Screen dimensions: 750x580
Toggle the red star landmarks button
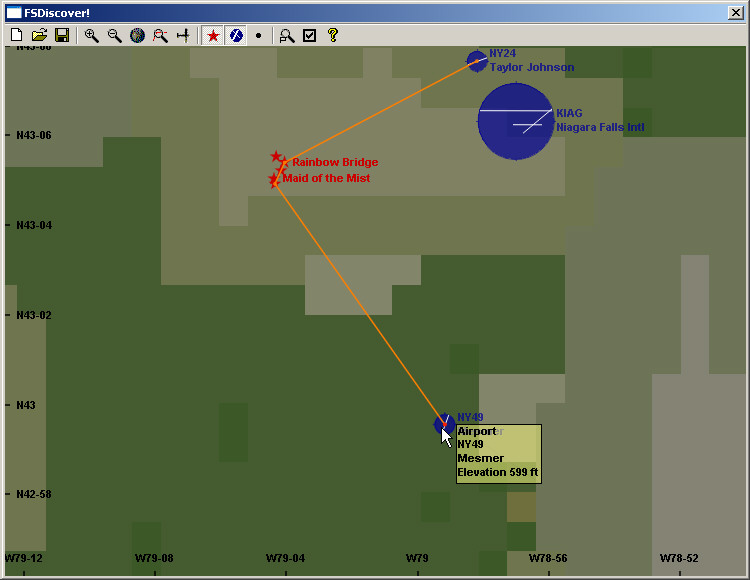coord(213,35)
